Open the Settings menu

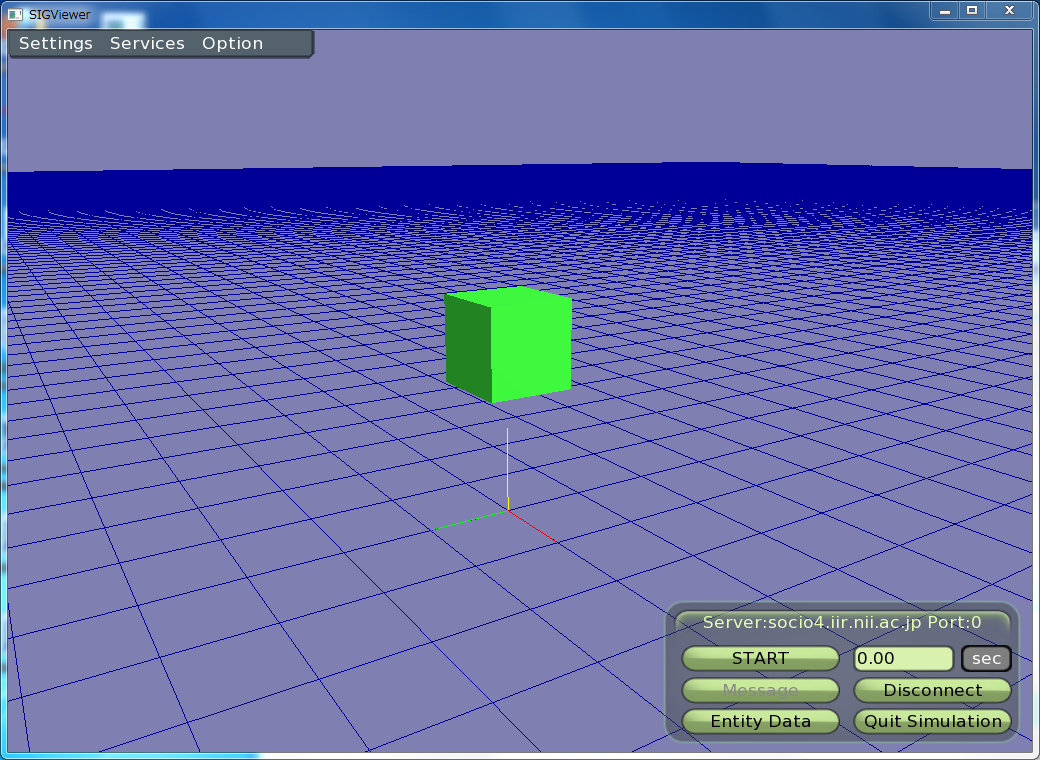(56, 44)
